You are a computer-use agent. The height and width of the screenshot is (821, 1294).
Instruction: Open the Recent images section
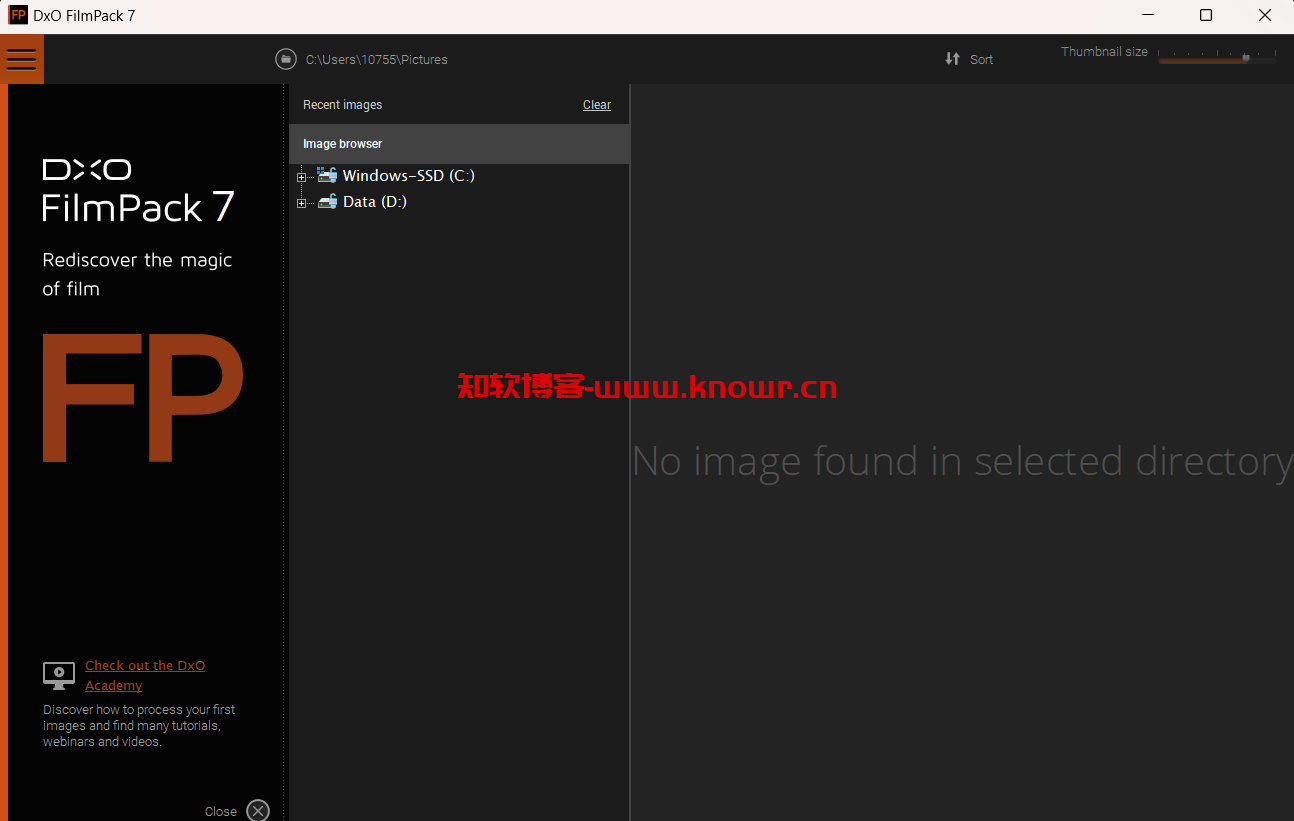pyautogui.click(x=343, y=105)
